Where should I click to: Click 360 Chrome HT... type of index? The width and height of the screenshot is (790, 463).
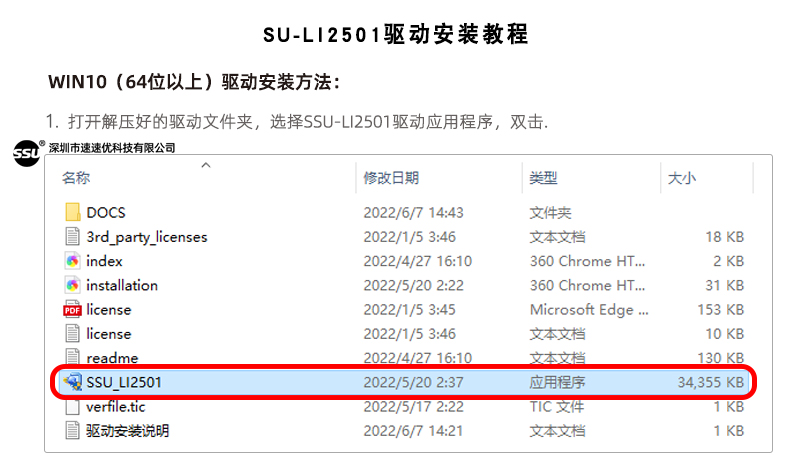pyautogui.click(x=587, y=261)
